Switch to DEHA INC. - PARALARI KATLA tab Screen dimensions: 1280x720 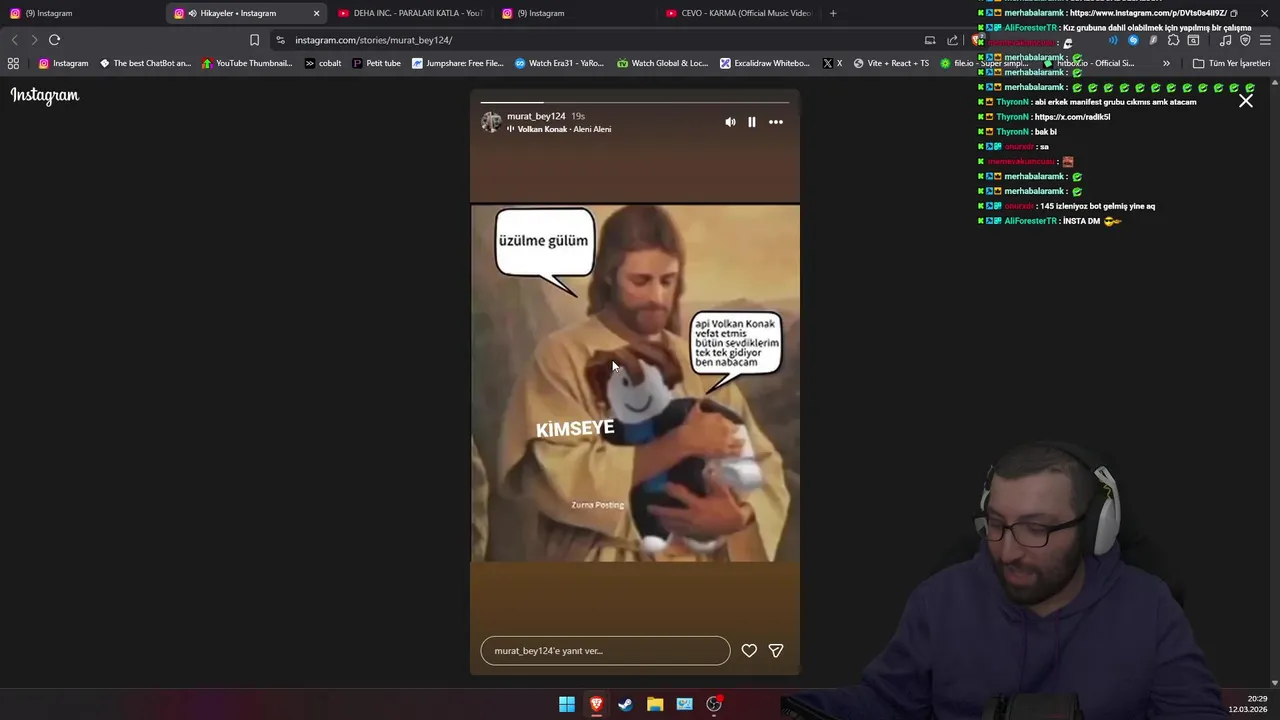pos(410,13)
